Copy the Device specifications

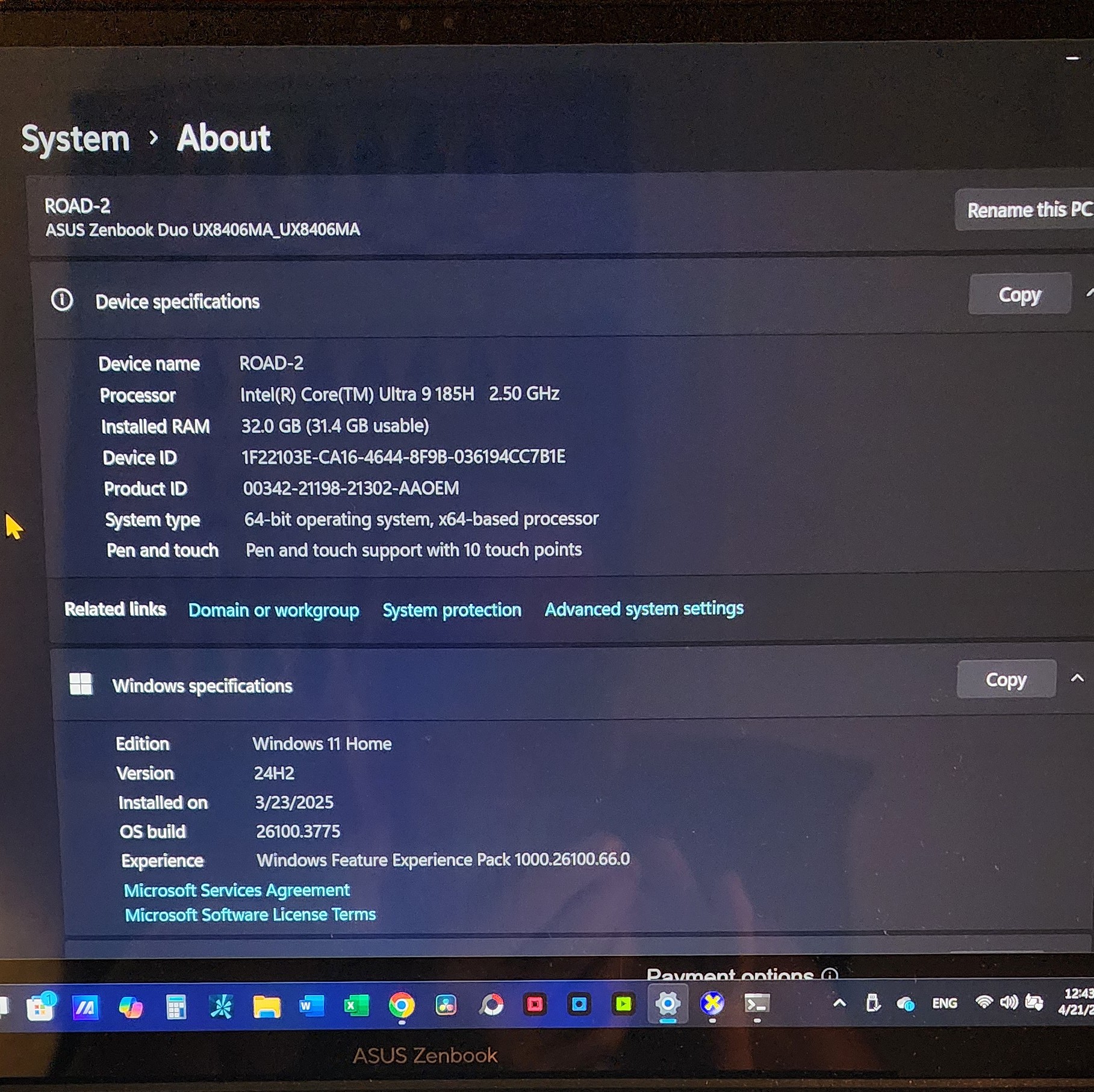pyautogui.click(x=1019, y=294)
